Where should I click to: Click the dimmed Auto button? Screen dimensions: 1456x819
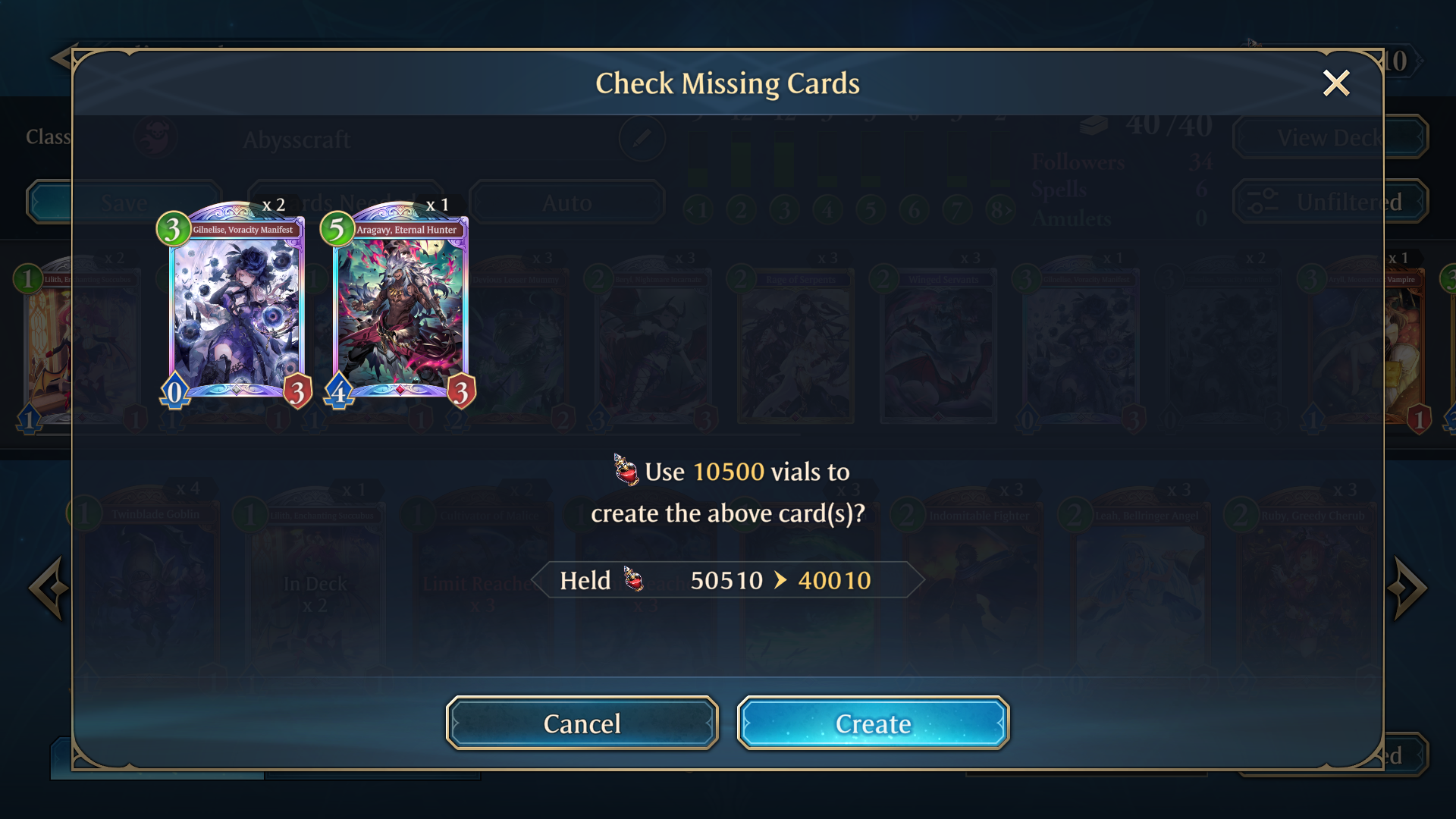566,202
